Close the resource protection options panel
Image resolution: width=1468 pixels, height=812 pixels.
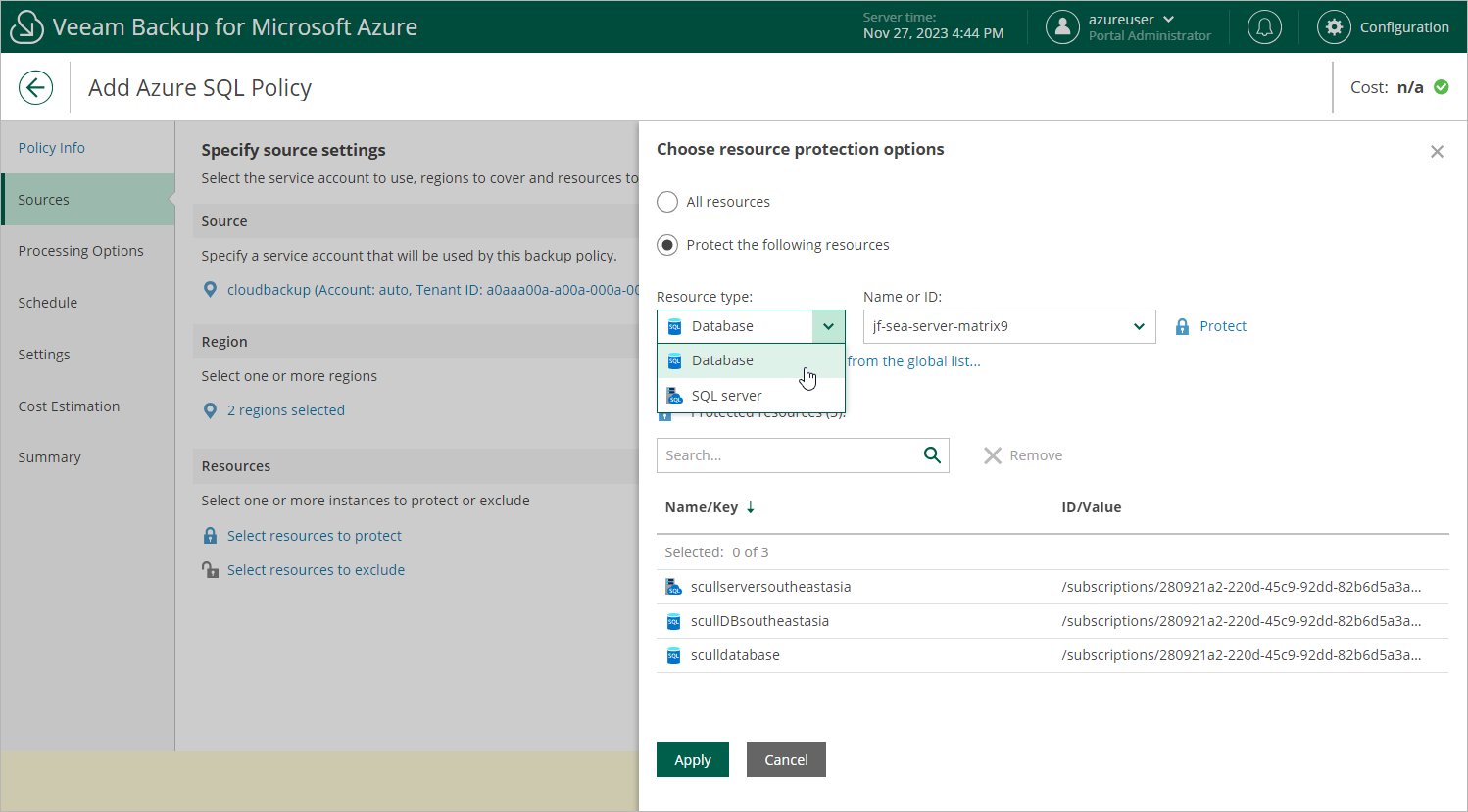pos(1437,152)
